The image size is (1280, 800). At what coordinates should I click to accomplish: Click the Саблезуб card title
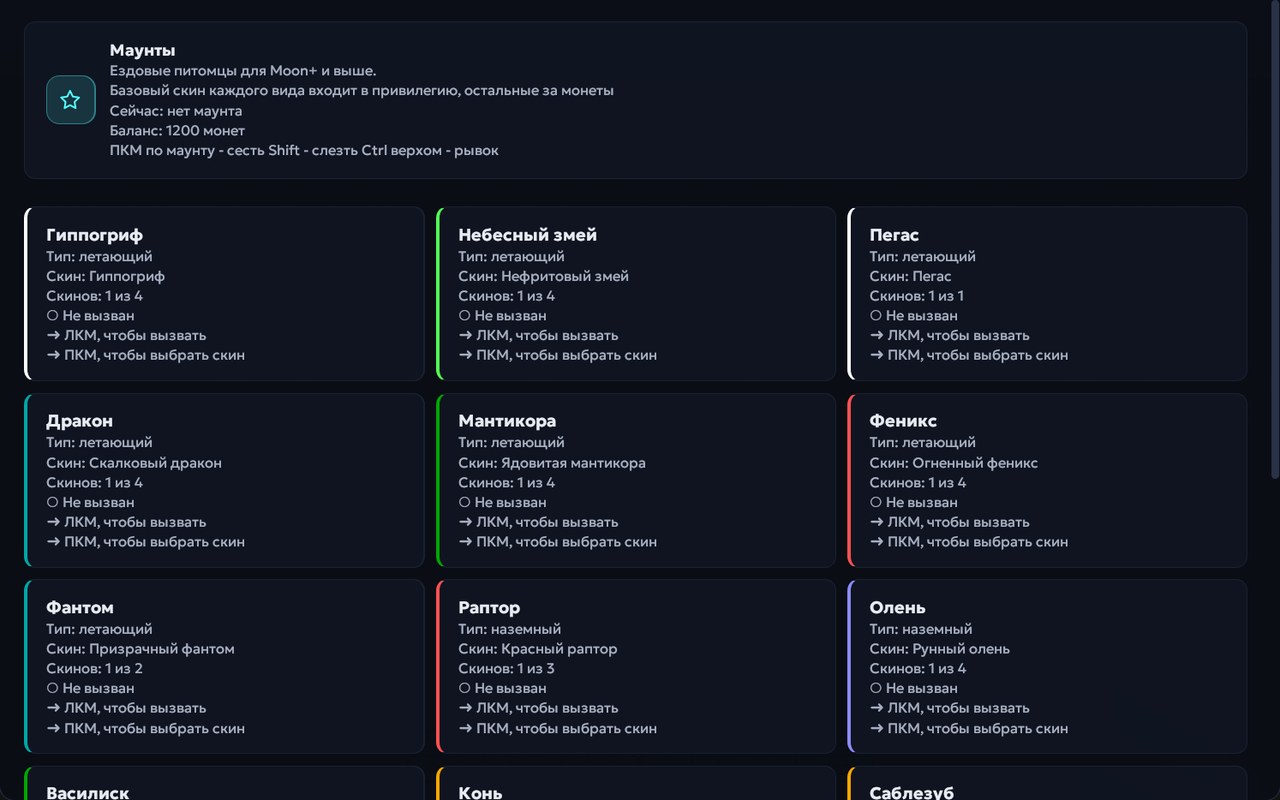(x=912, y=792)
